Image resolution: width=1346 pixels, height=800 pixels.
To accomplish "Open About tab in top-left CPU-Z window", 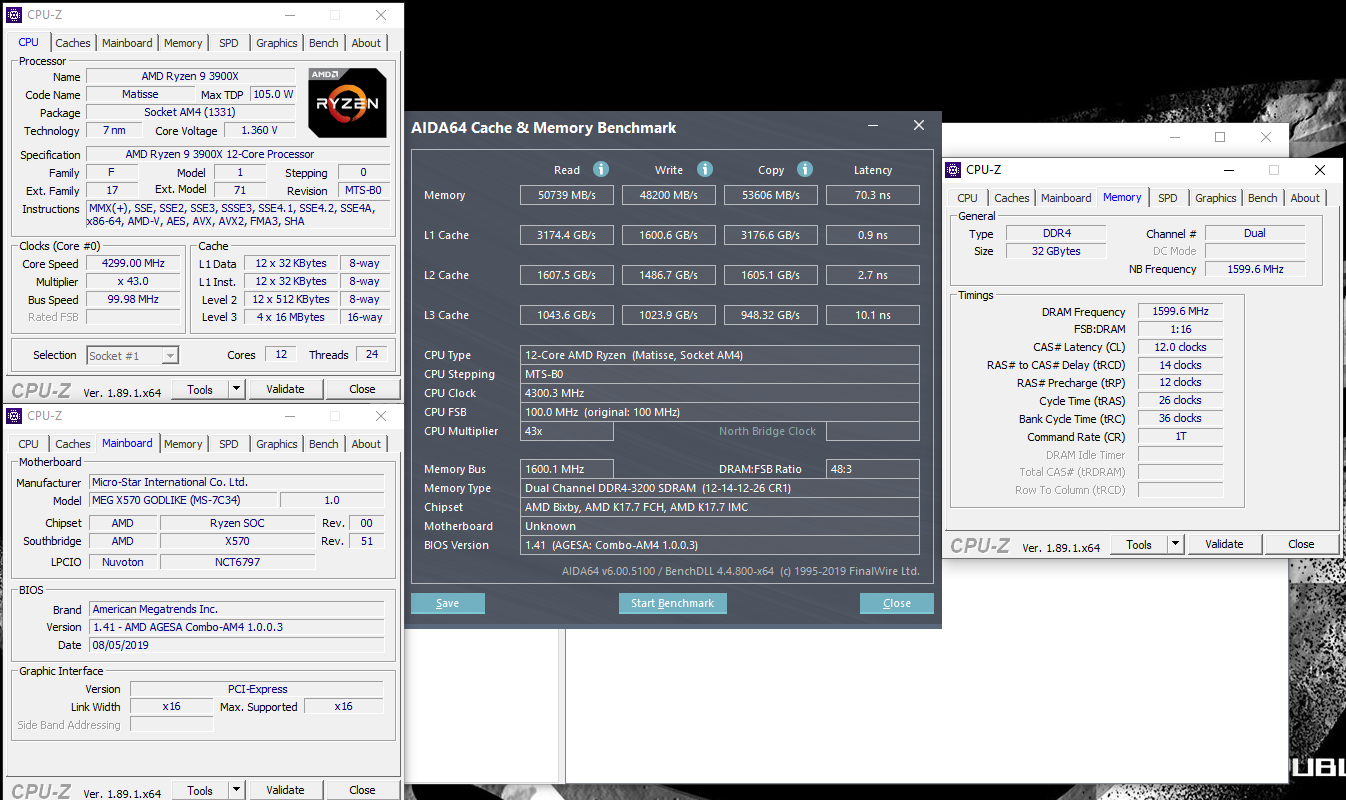I will (366, 43).
